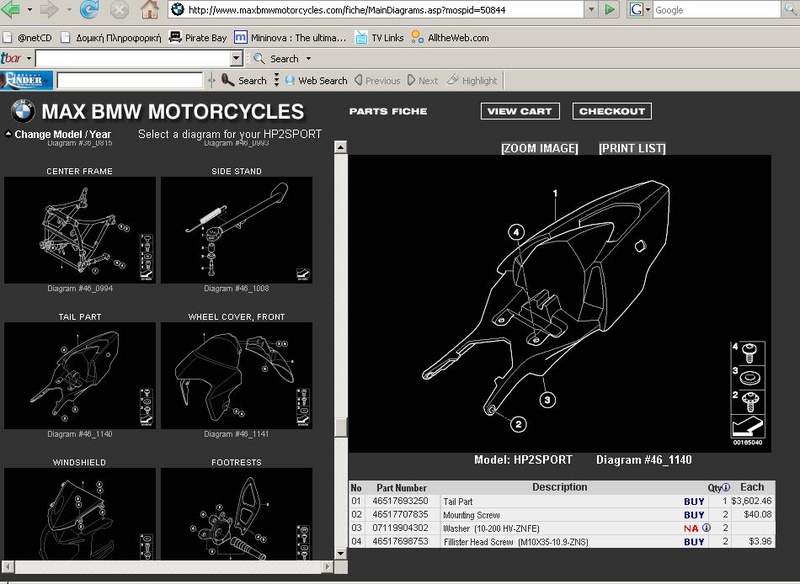Click Finder toolbar Search button
The height and width of the screenshot is (584, 800).
244,81
